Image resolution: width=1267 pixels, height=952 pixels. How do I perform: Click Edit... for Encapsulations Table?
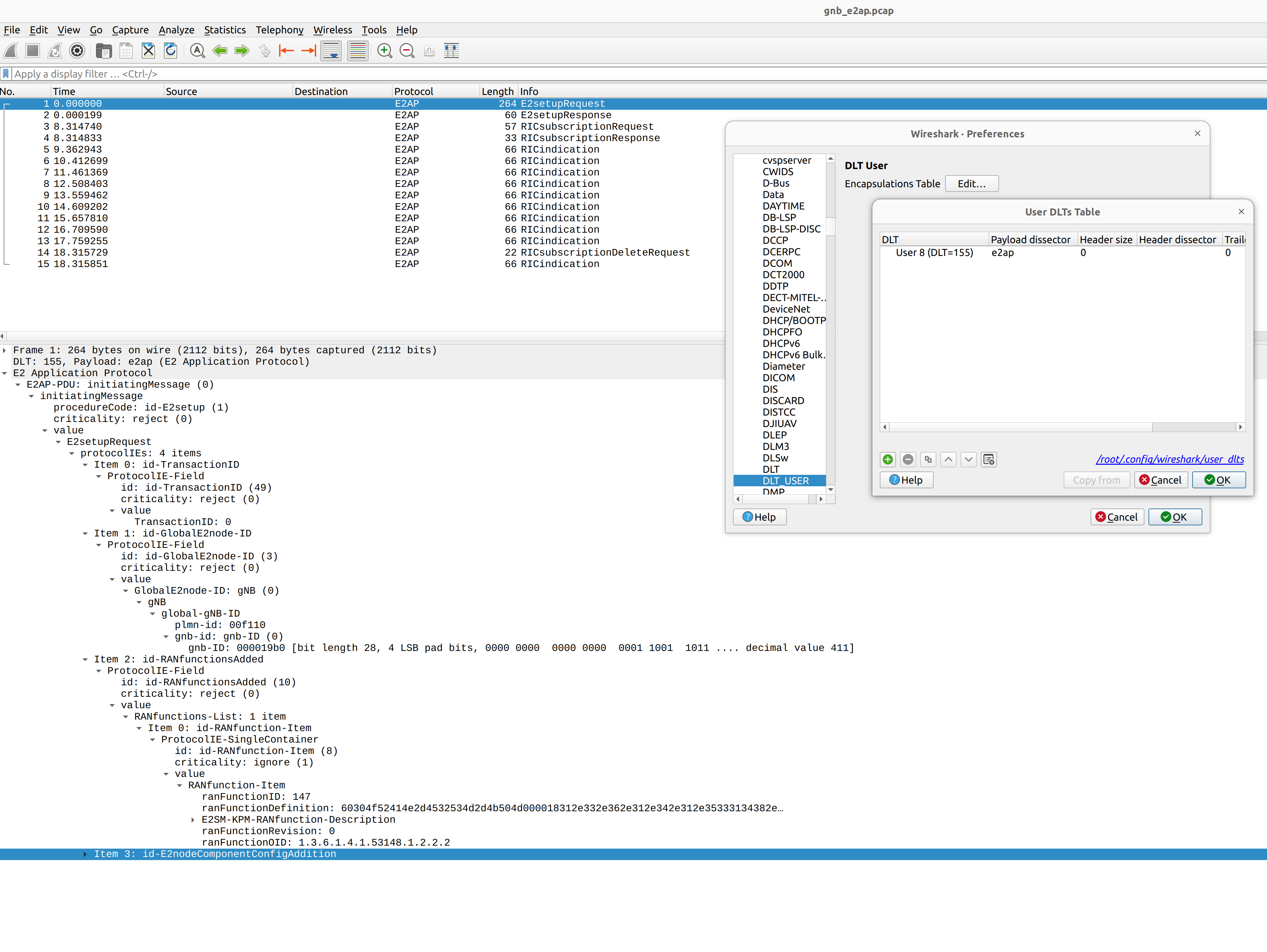click(x=971, y=184)
